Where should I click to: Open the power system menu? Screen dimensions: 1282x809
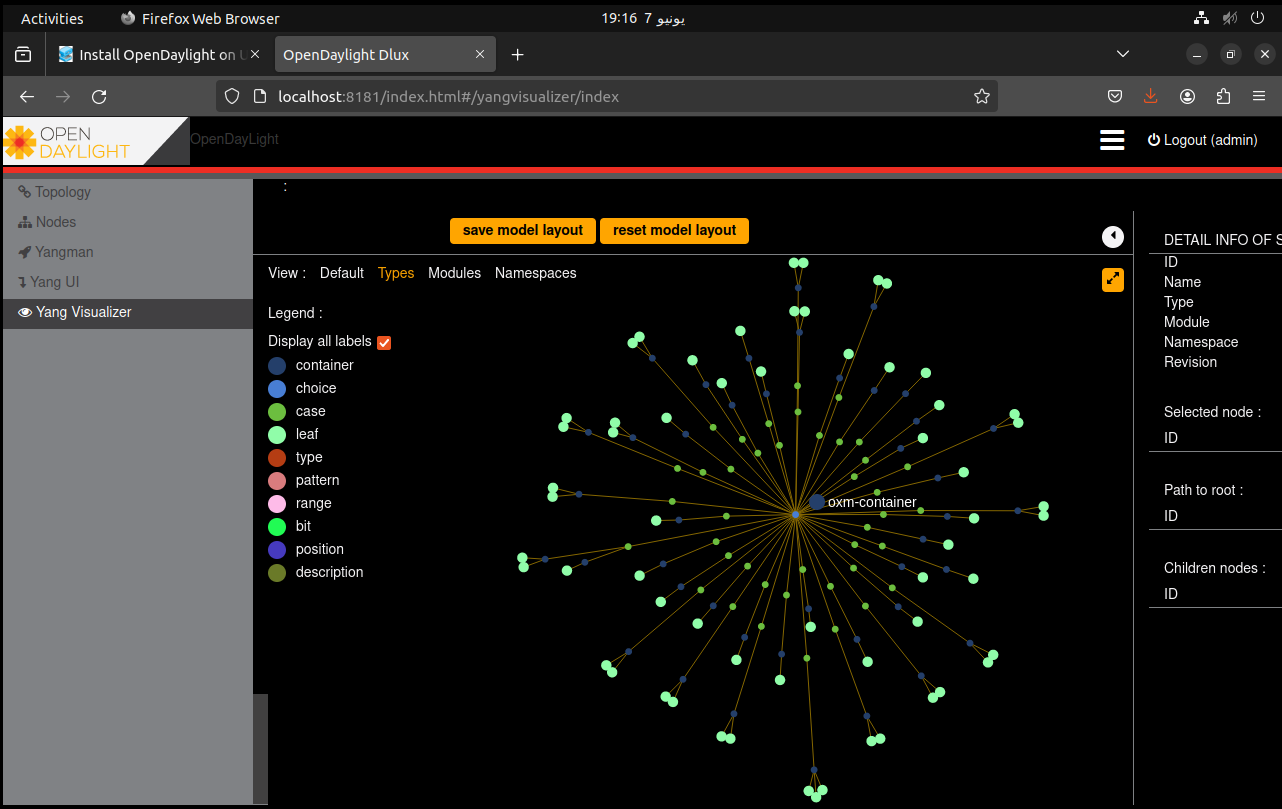pyautogui.click(x=1257, y=18)
